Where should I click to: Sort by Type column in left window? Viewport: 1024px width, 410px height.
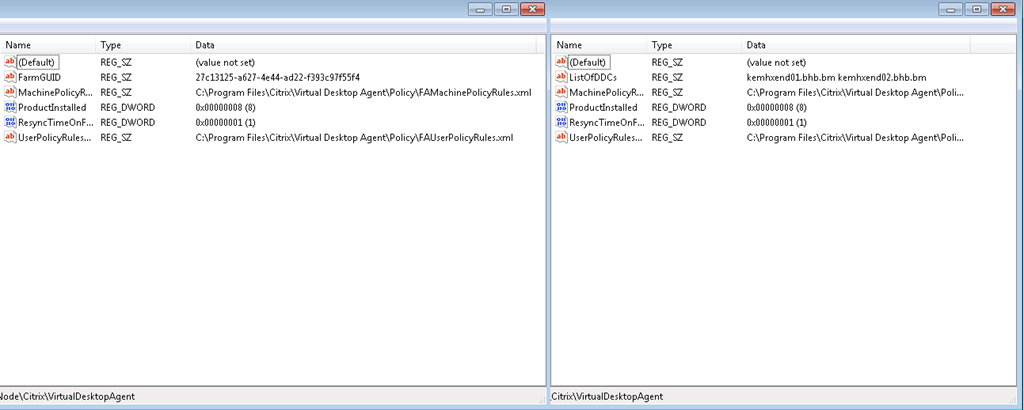pos(143,45)
